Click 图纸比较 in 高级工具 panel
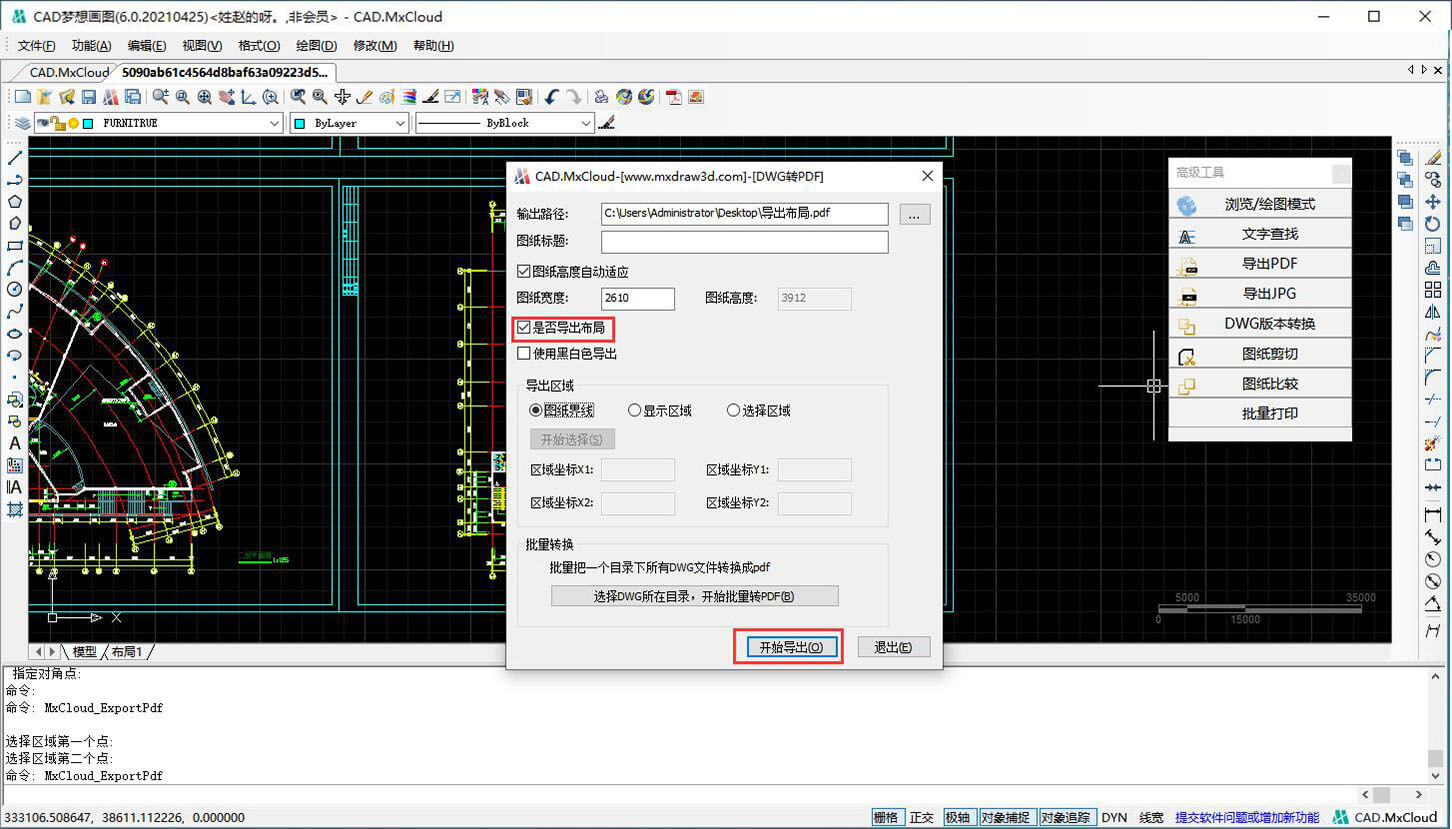This screenshot has height=829, width=1452. [x=1260, y=384]
